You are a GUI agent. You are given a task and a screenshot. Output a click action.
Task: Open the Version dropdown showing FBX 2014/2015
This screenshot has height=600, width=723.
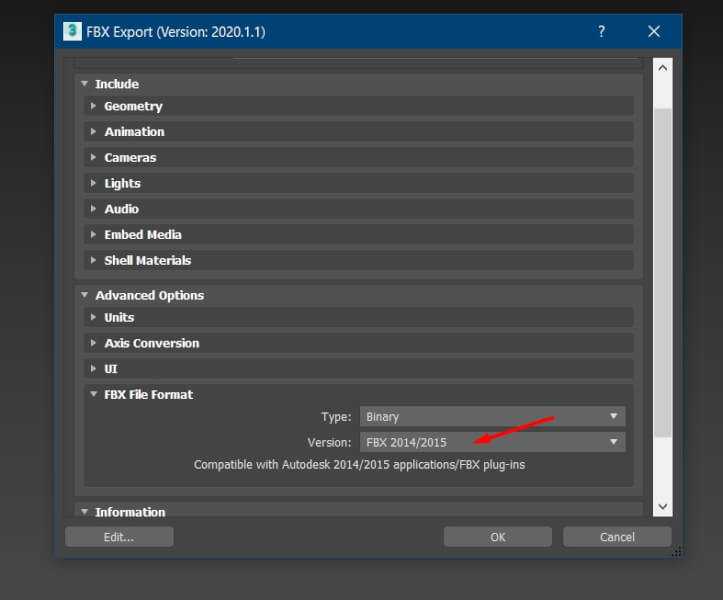tap(492, 442)
